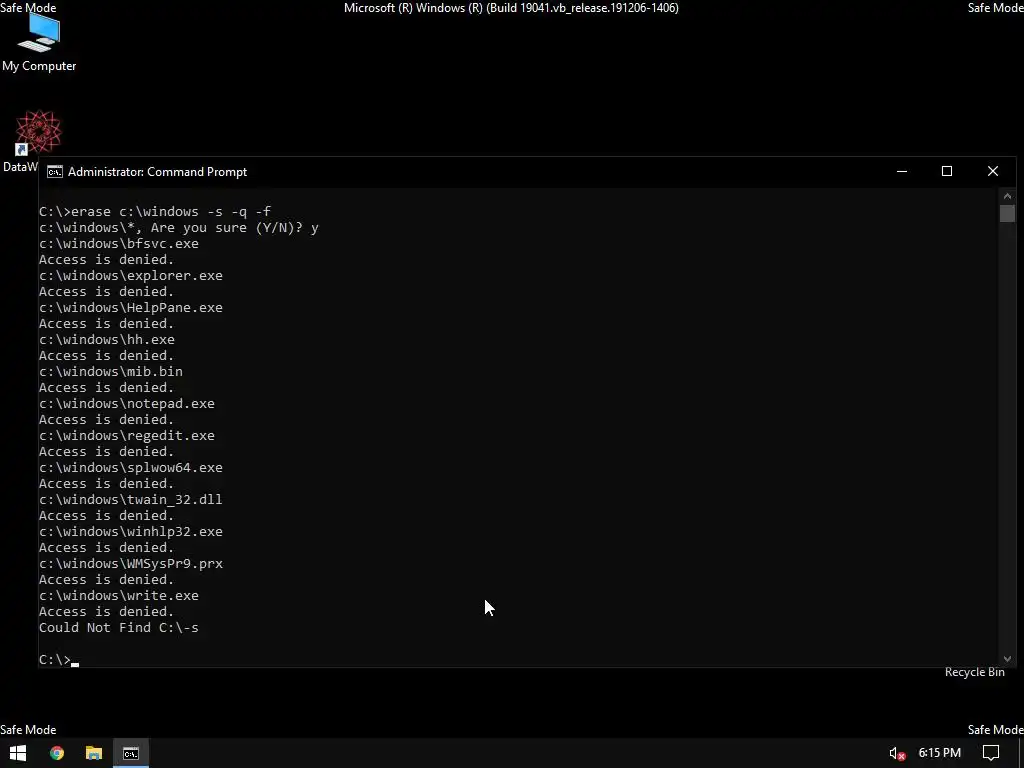Click the 'c:\windows\splwow64.exe' line
Viewport: 1024px width, 768px height.
[131, 468]
